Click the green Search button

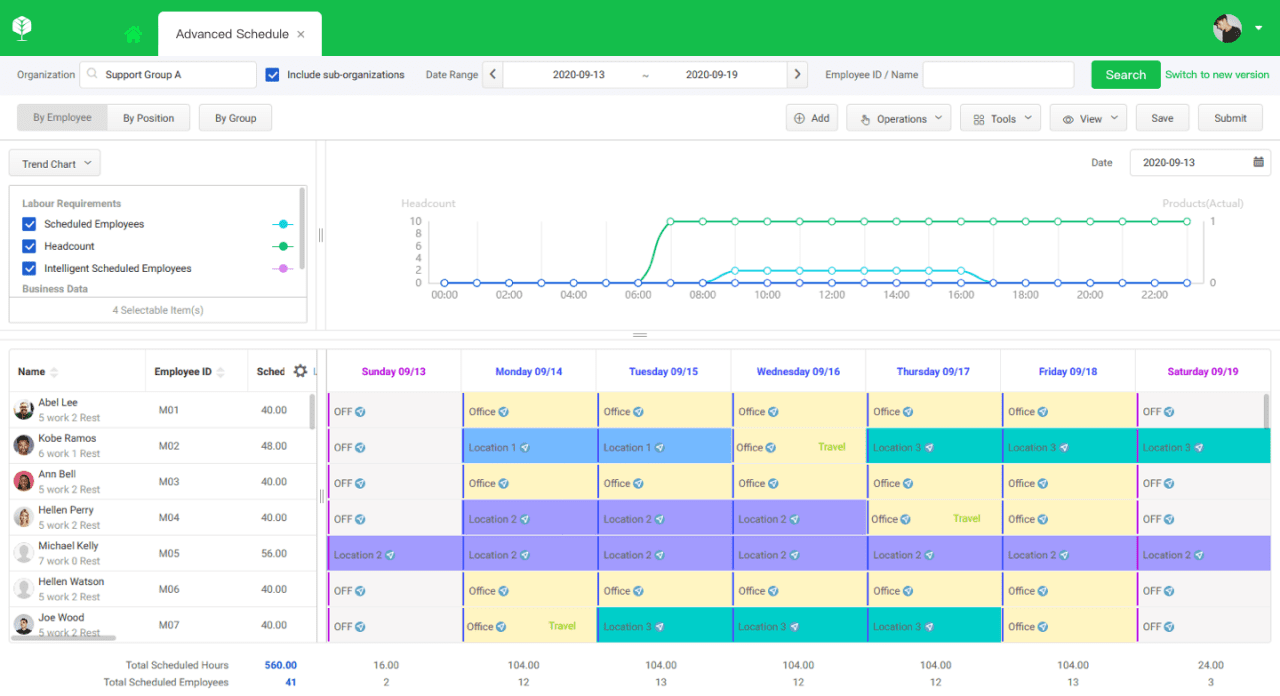(1125, 74)
